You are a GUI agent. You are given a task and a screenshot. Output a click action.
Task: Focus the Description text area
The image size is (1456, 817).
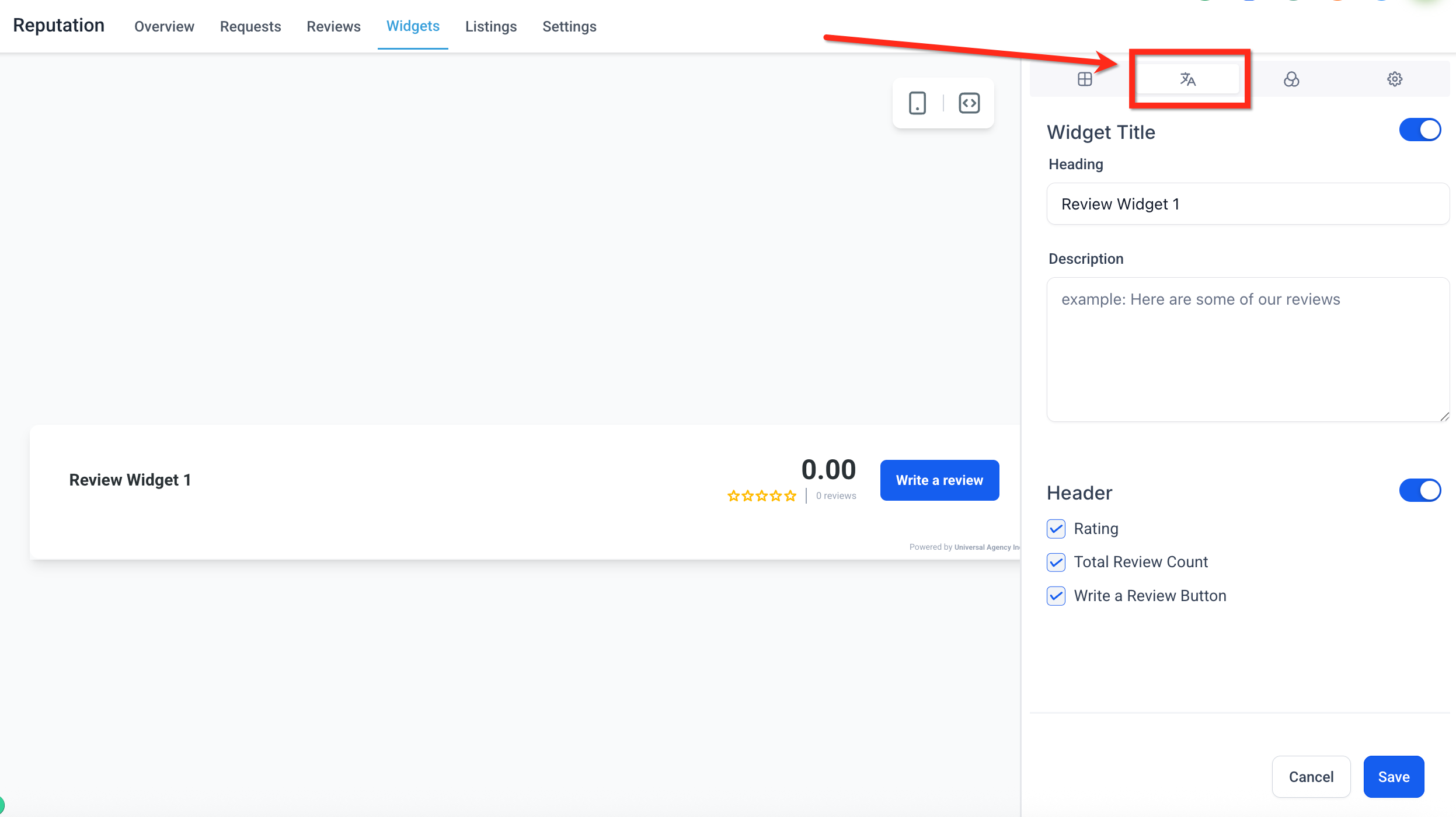pyautogui.click(x=1248, y=349)
